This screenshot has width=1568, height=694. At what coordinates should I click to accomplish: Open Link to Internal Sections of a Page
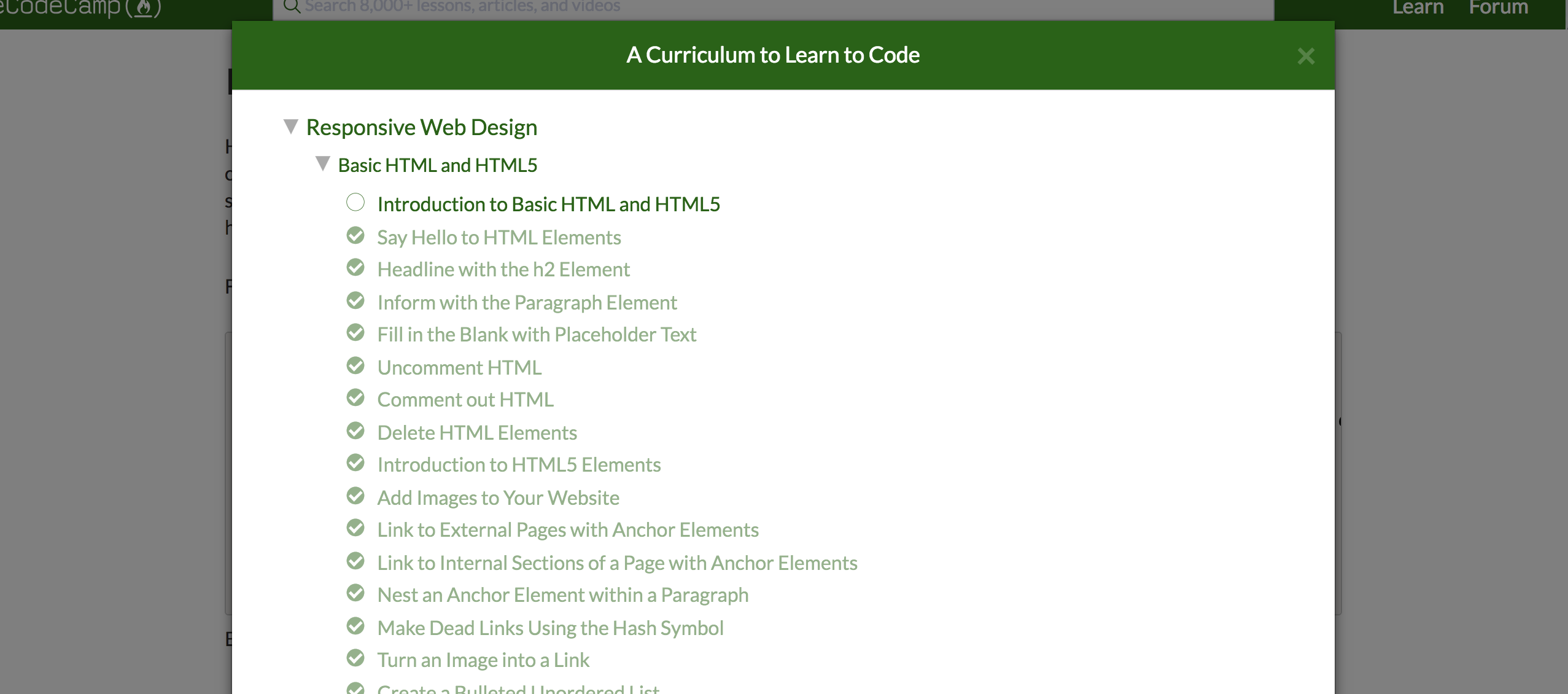(617, 563)
